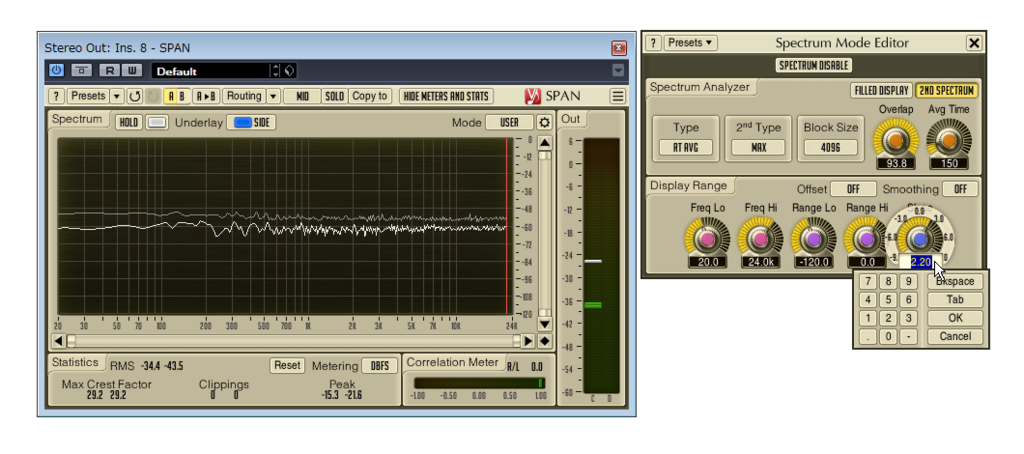Click HIDE METERS AND STATS button
Viewport: 1024px width, 454px height.
pos(446,96)
